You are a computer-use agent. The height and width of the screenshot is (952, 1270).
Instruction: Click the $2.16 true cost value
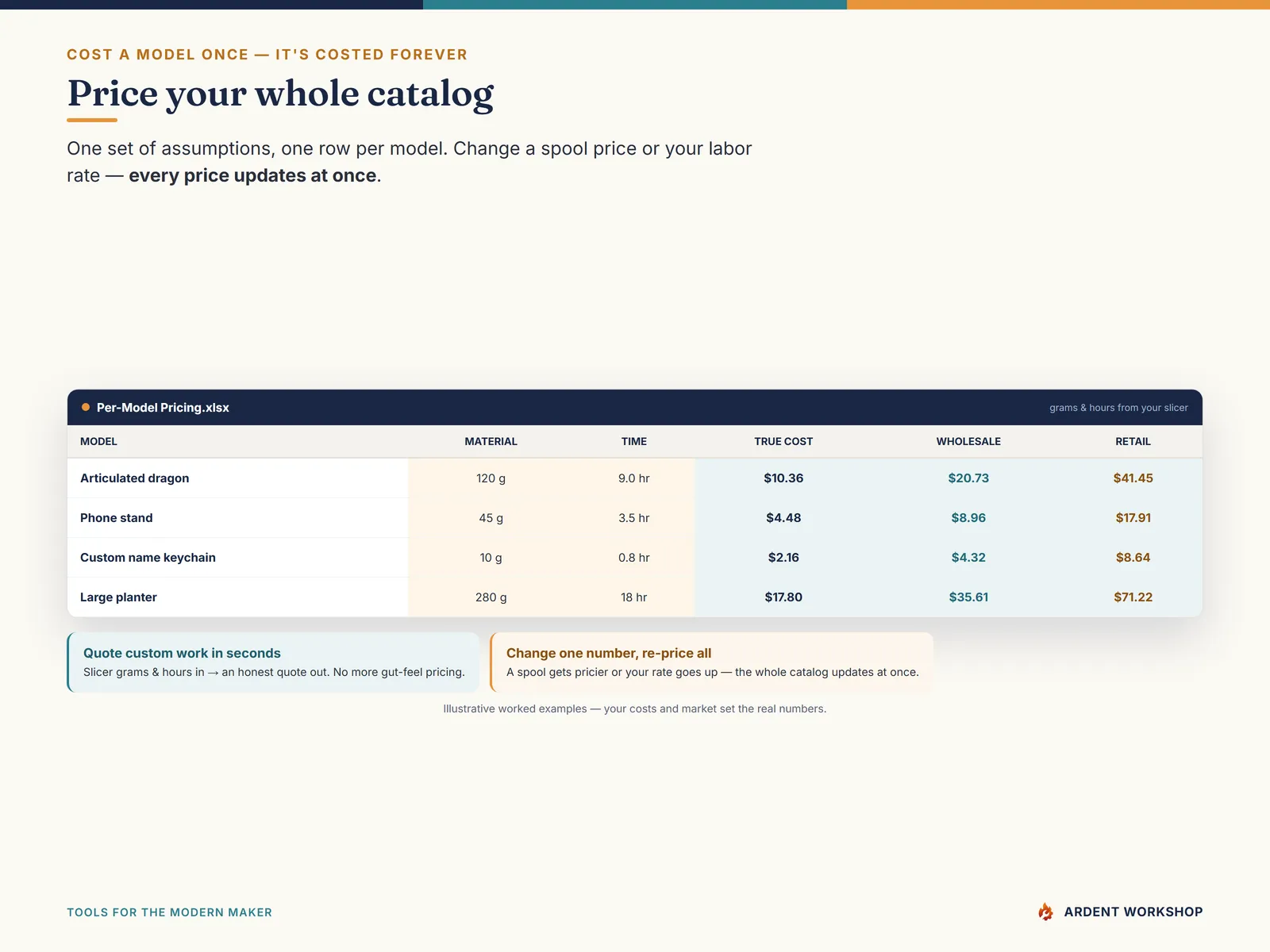coord(783,557)
